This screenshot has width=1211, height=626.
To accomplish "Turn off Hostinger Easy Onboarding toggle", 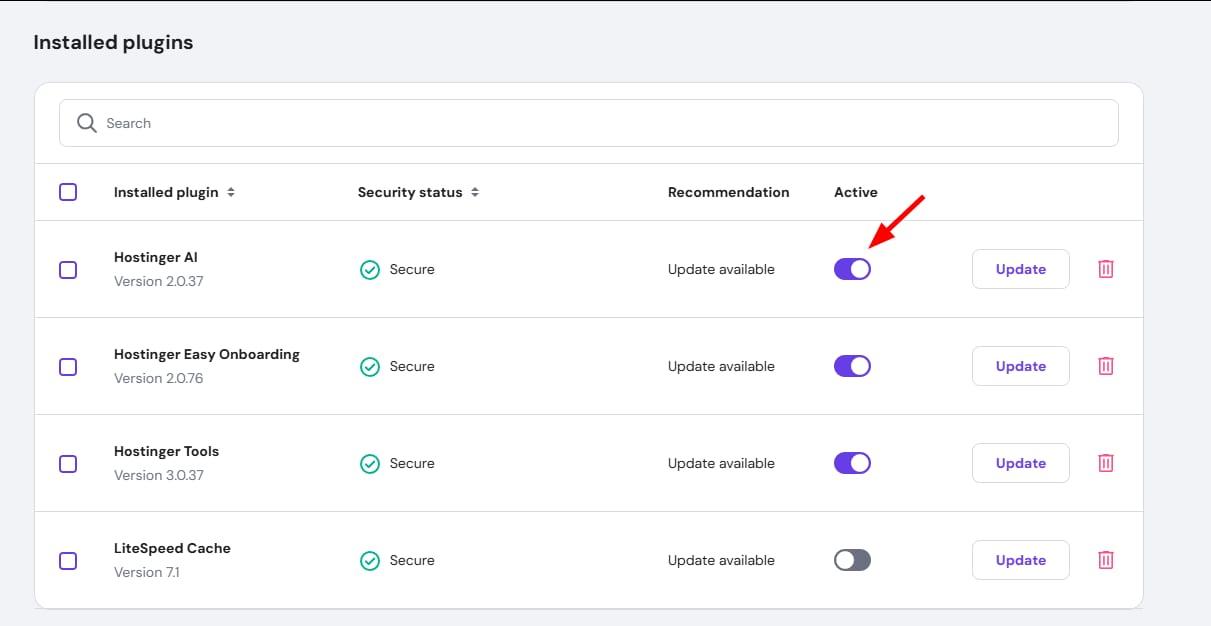I will point(852,366).
